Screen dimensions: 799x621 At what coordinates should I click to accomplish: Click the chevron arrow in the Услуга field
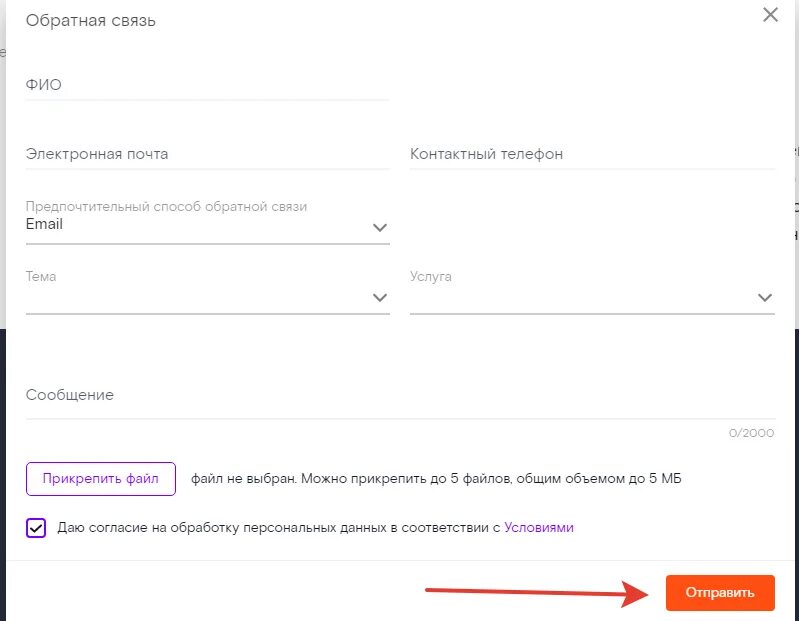[765, 298]
